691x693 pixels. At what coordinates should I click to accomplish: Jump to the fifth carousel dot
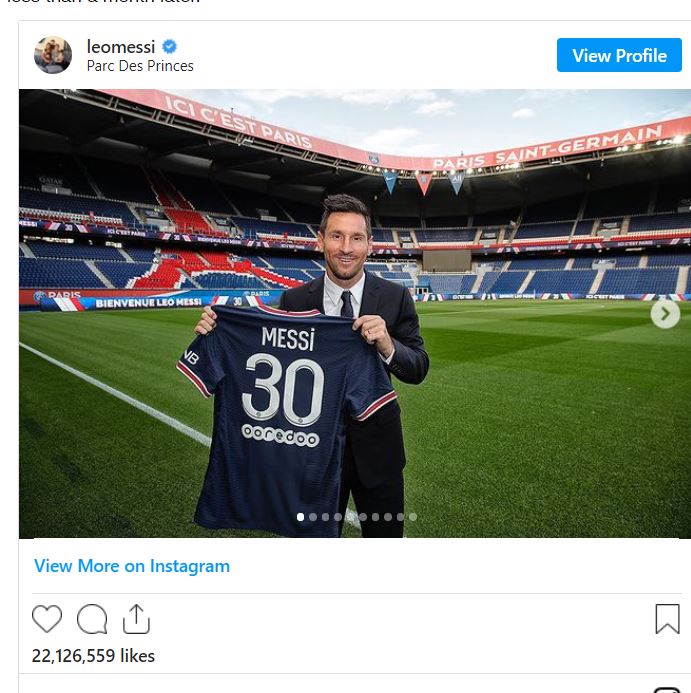click(x=350, y=517)
